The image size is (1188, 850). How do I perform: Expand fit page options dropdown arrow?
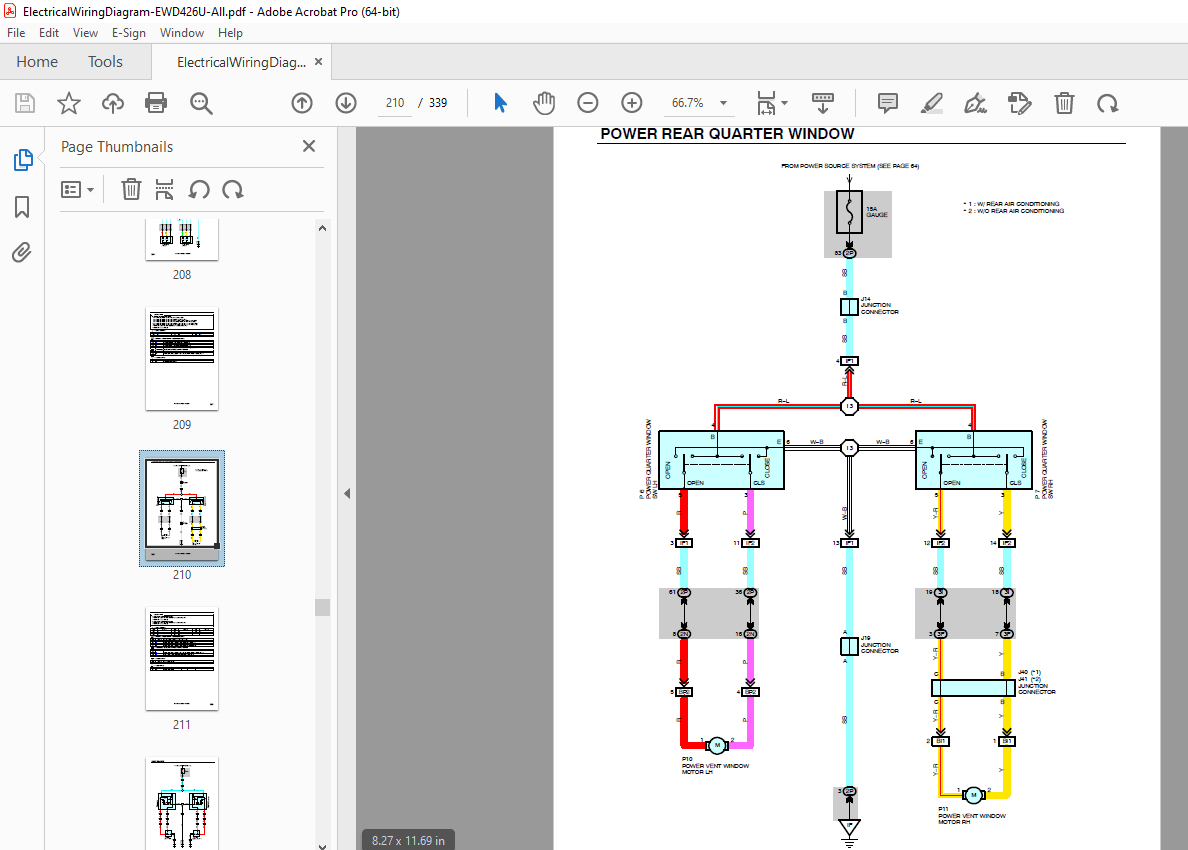click(784, 103)
